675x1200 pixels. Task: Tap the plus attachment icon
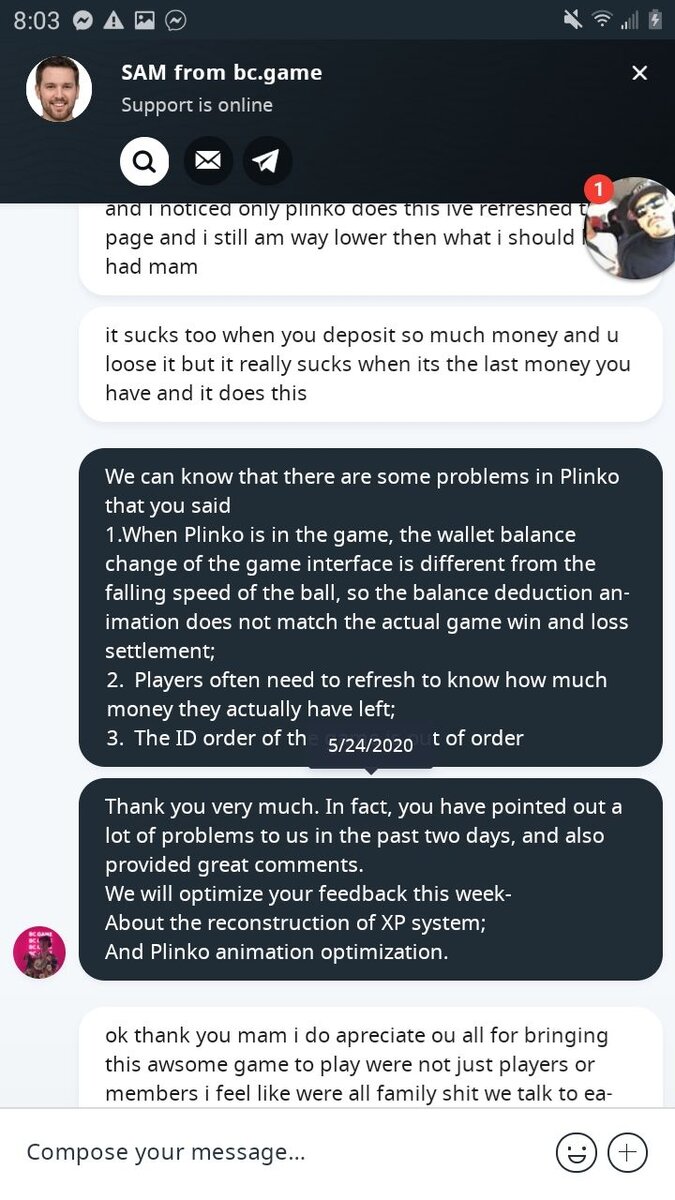point(628,1152)
